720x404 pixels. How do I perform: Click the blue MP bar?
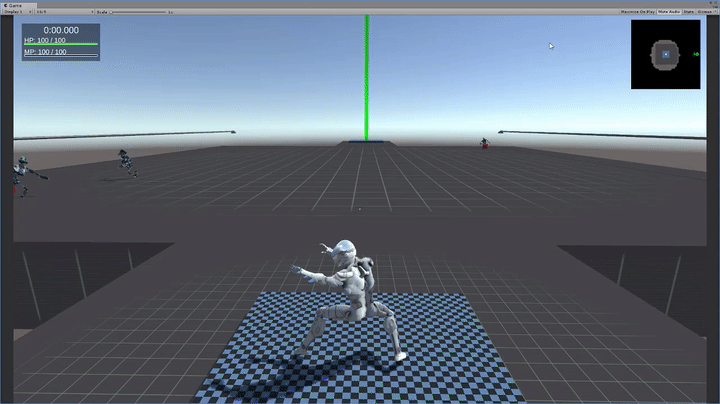pos(61,56)
